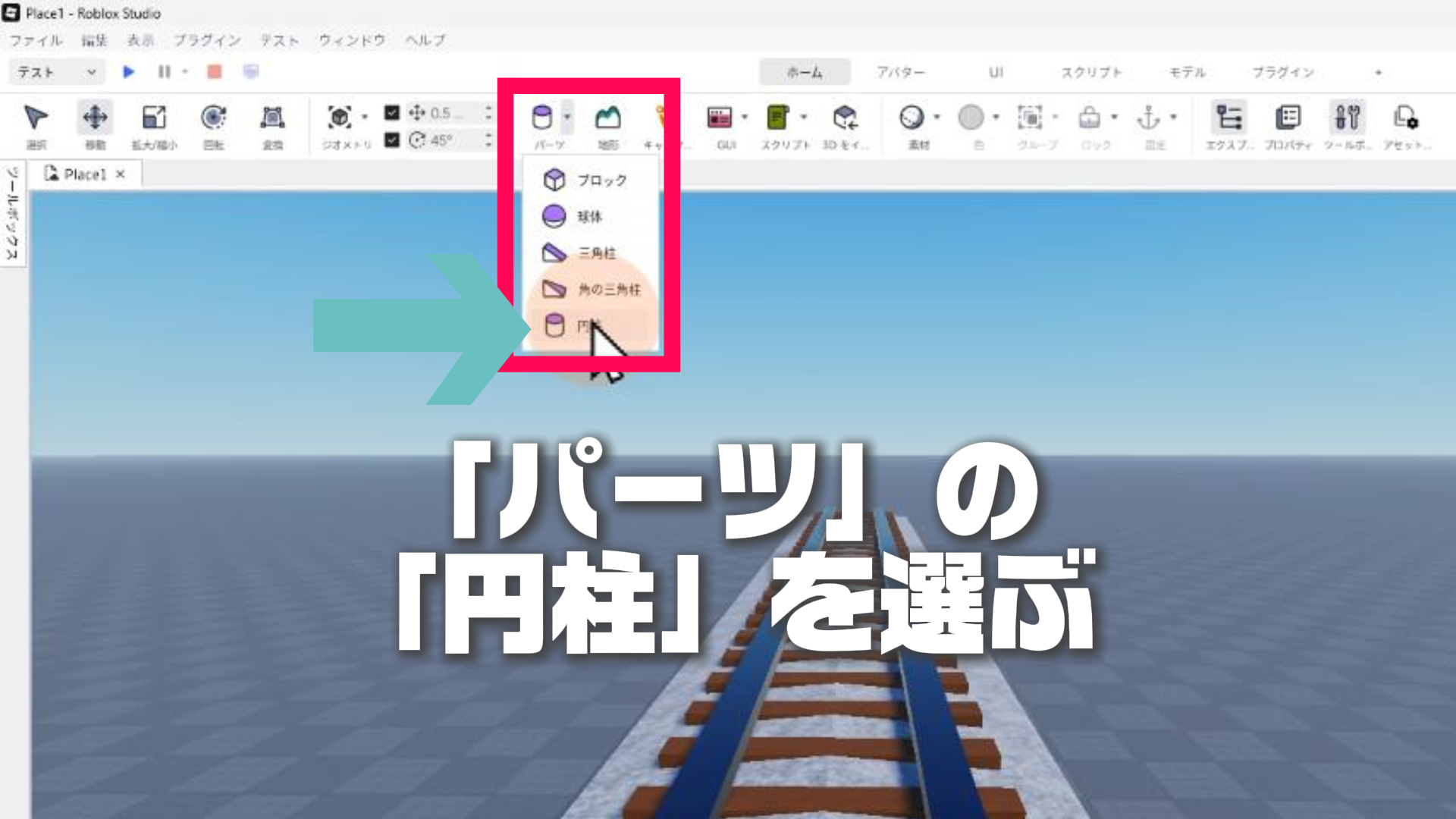Screen dimensions: 1456x819
Task: Expand the テスト mode dropdown
Action: pos(91,72)
